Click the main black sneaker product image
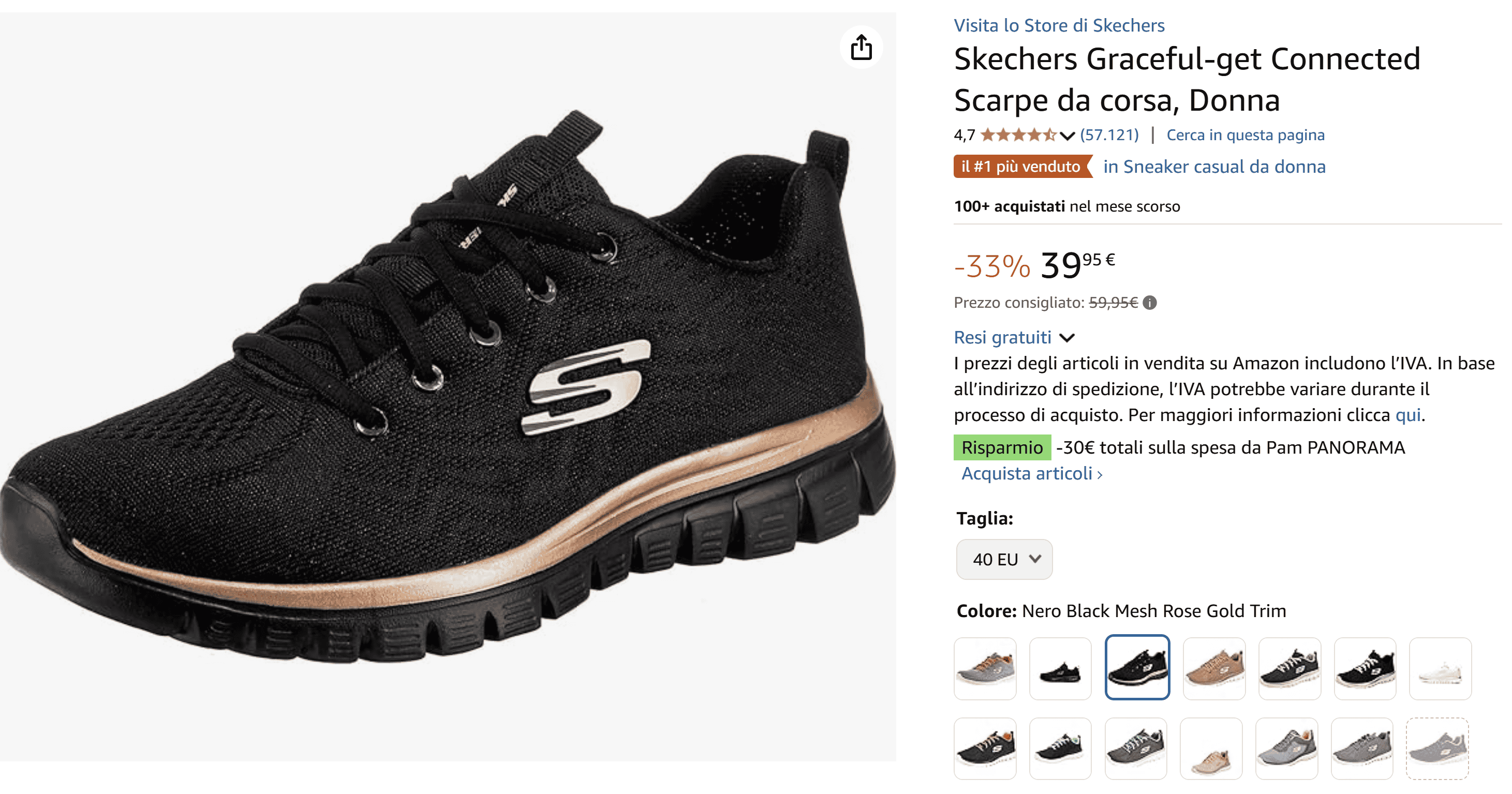The image size is (1512, 794). coord(447,387)
